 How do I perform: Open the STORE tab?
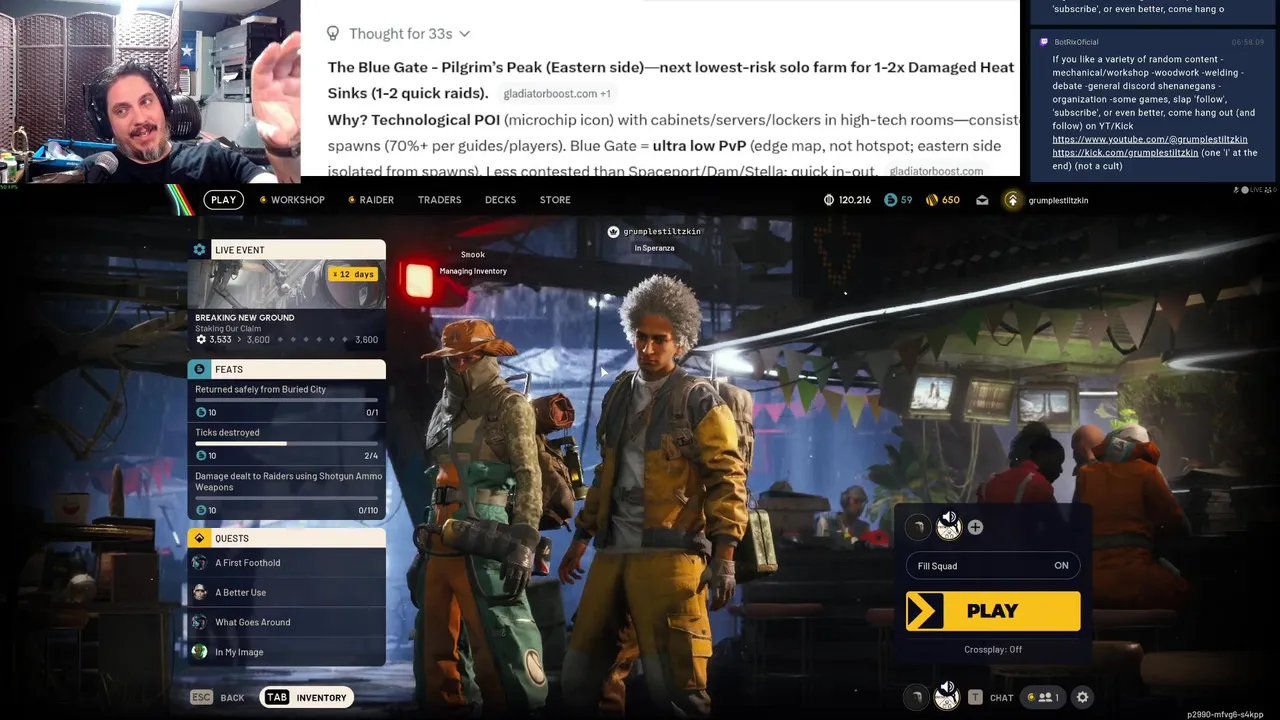(x=555, y=200)
